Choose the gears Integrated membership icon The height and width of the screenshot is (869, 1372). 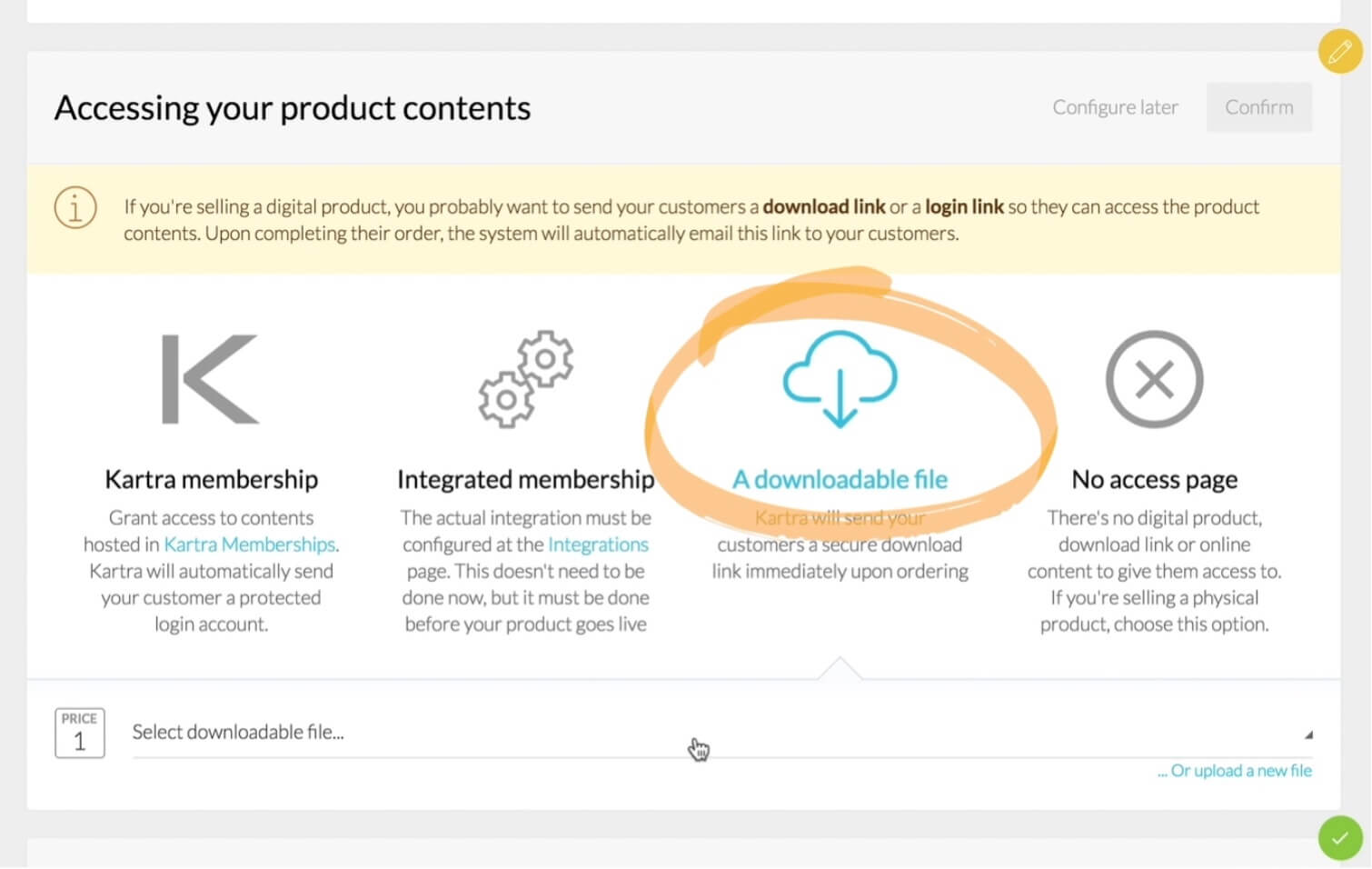(525, 379)
